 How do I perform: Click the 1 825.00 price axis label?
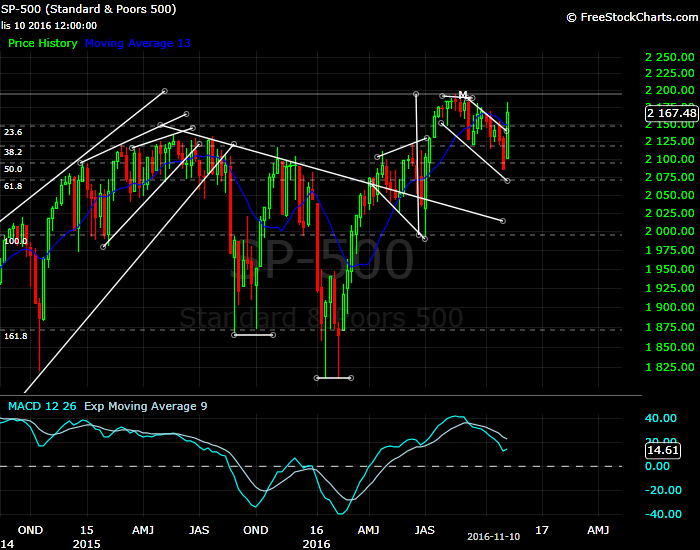pos(670,367)
